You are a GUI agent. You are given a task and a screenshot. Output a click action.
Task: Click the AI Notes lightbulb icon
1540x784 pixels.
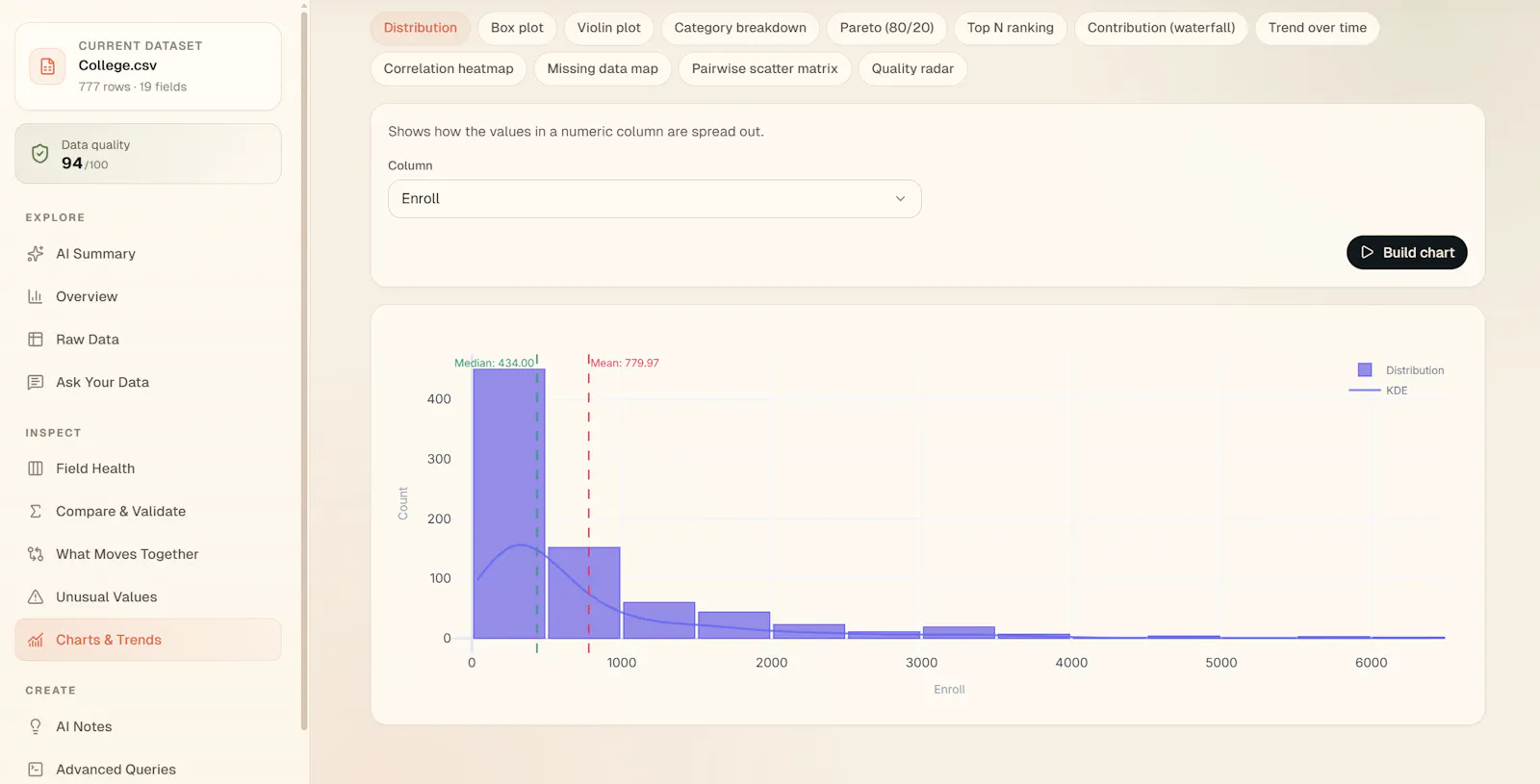pos(36,726)
